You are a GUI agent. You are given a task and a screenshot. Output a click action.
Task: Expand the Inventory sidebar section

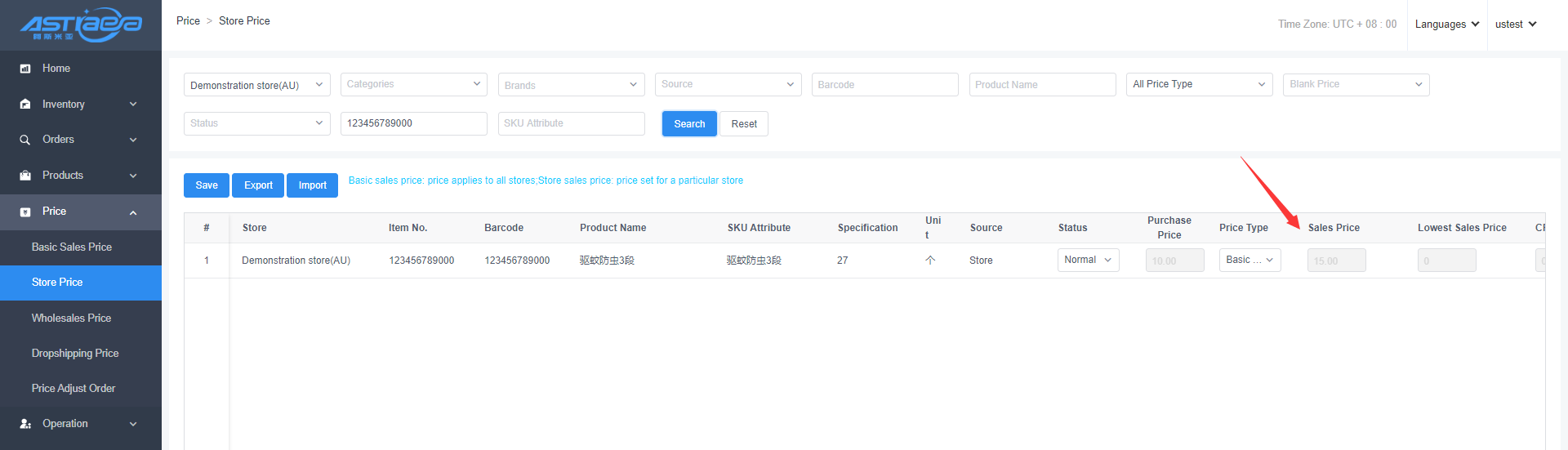(x=133, y=105)
